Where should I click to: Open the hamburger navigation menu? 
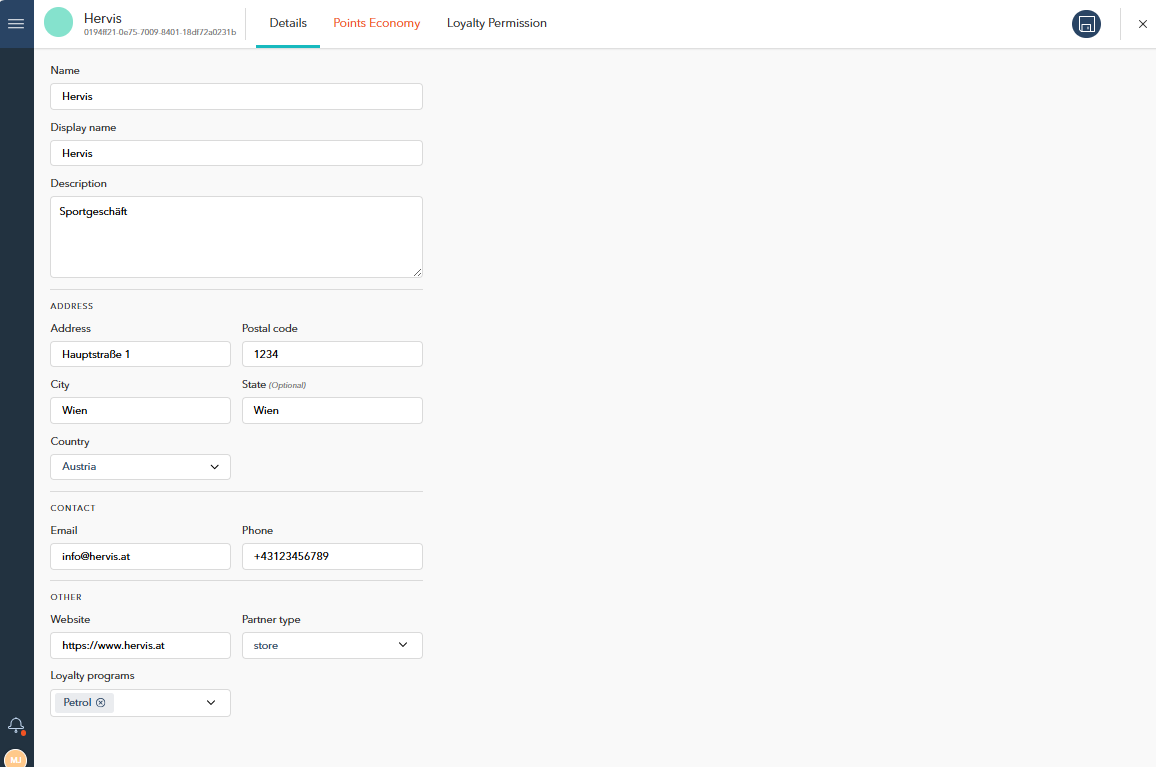coord(15,24)
